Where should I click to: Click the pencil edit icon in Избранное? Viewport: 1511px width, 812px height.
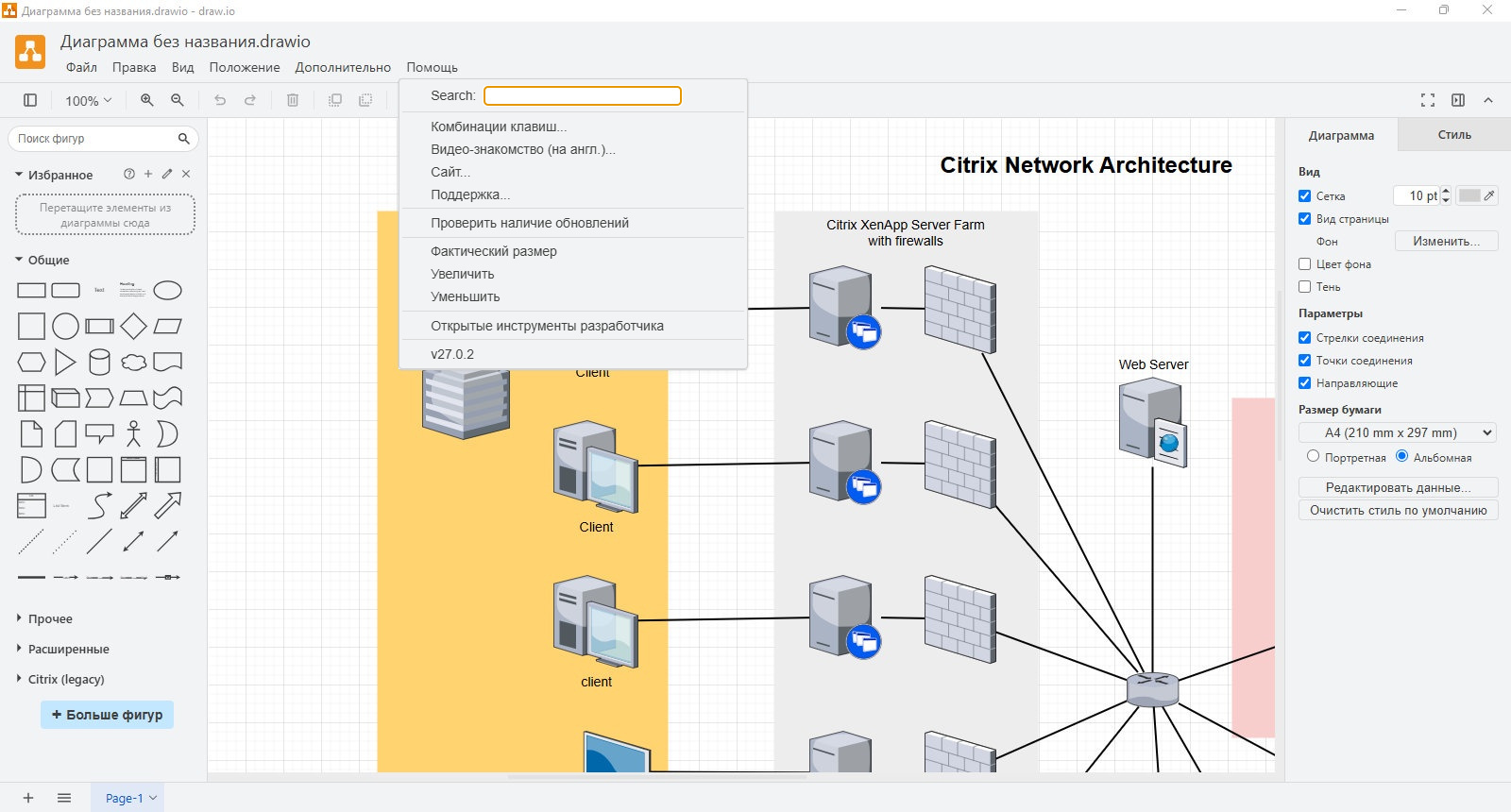(167, 174)
